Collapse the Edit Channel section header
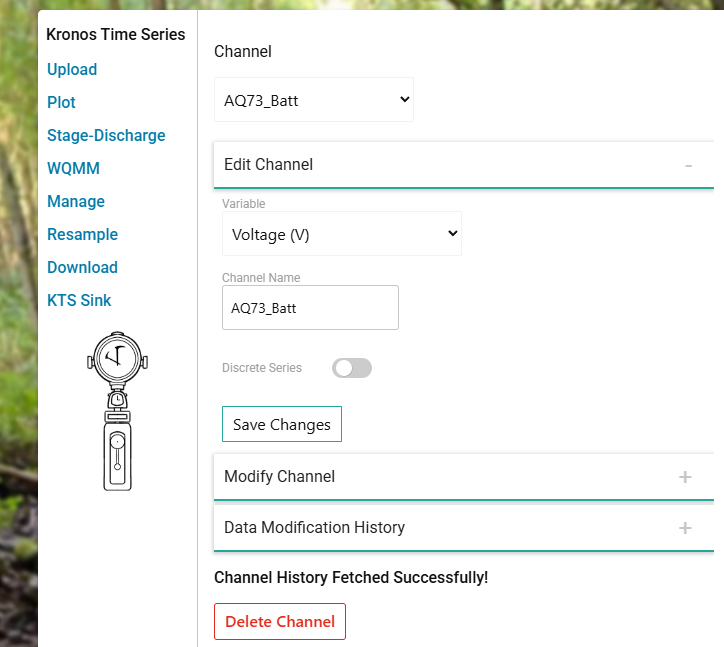The image size is (724, 647). [269, 164]
